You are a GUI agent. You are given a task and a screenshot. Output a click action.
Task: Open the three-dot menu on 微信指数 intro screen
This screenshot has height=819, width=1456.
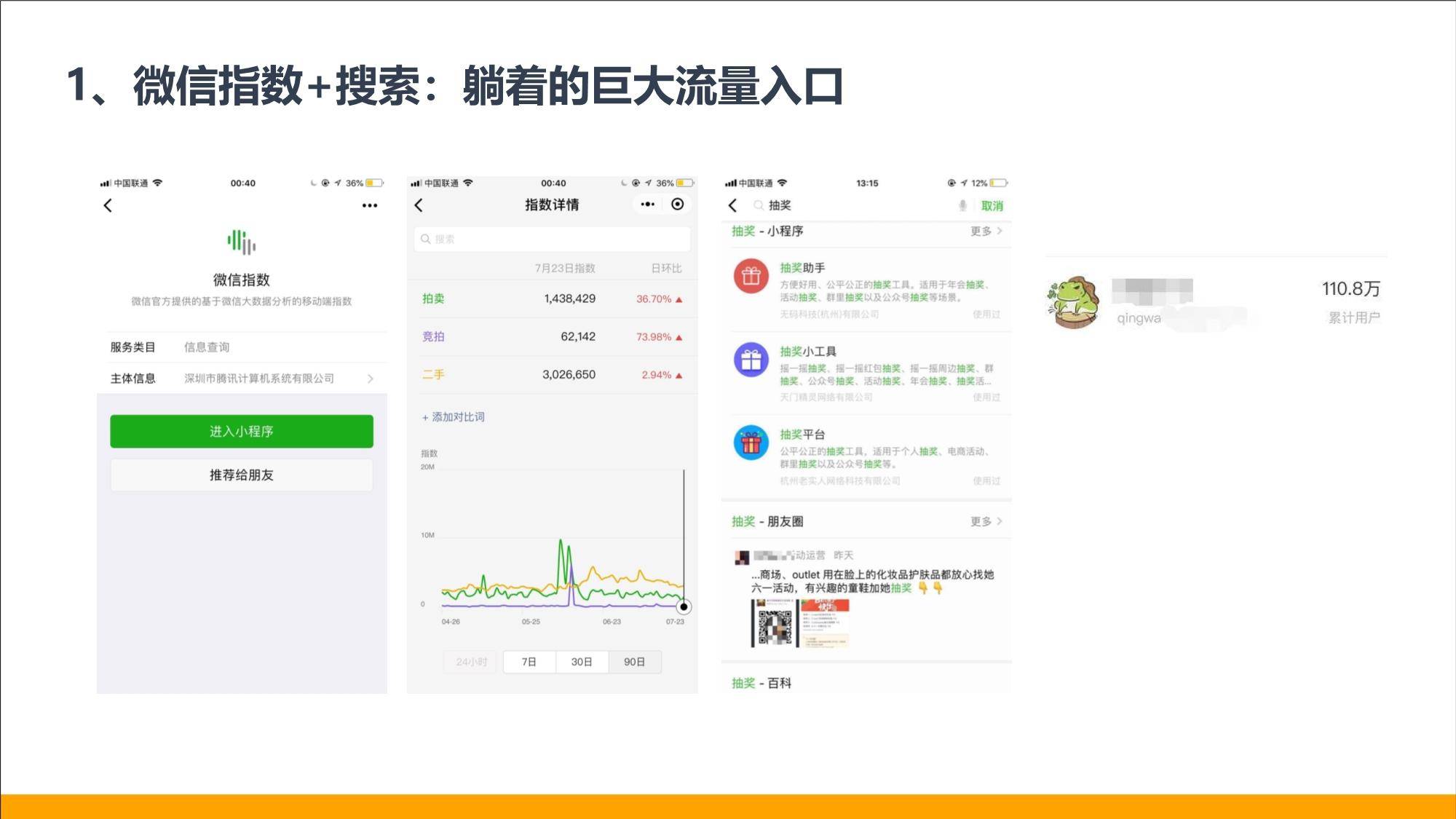point(370,206)
